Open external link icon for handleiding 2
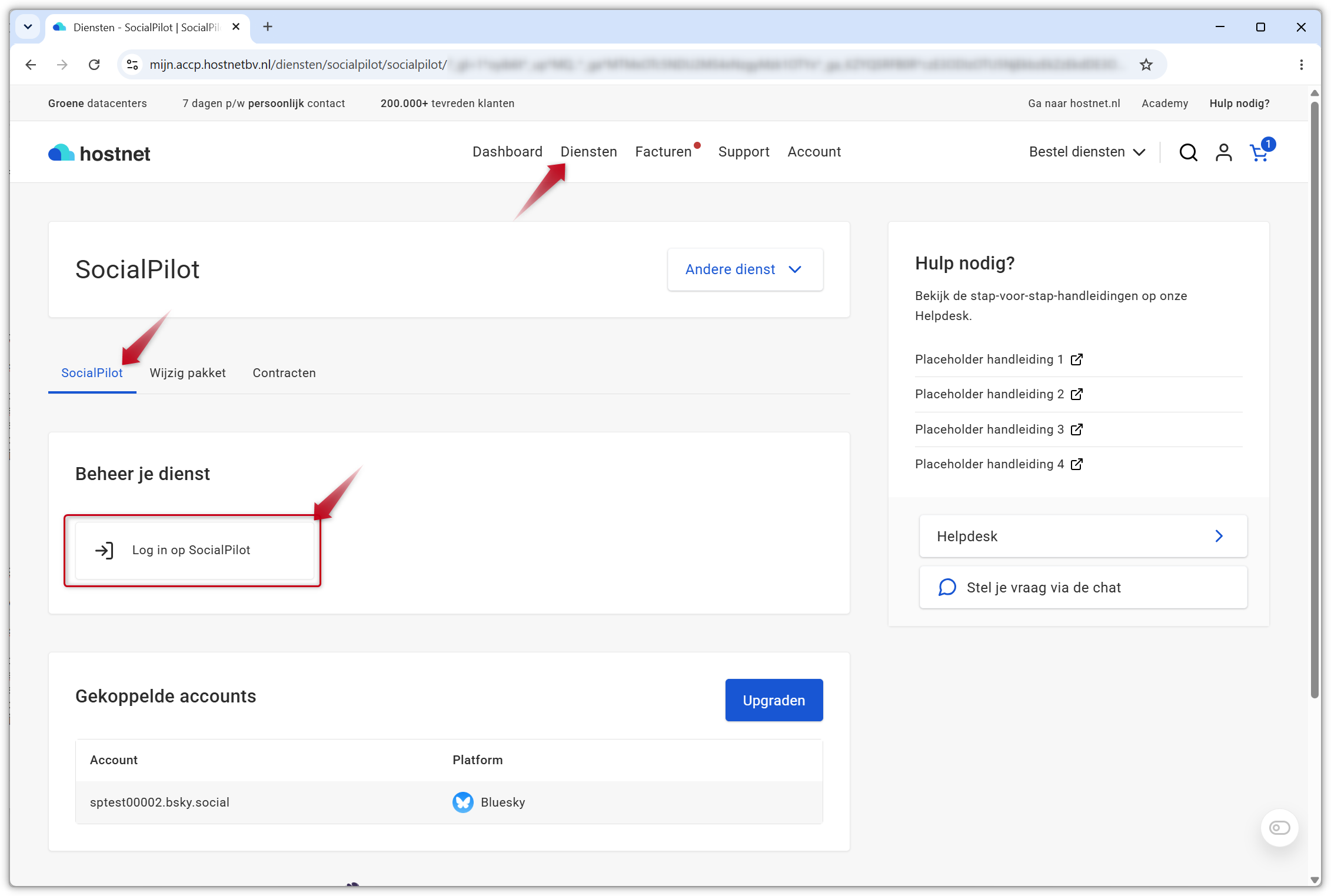 (1076, 394)
